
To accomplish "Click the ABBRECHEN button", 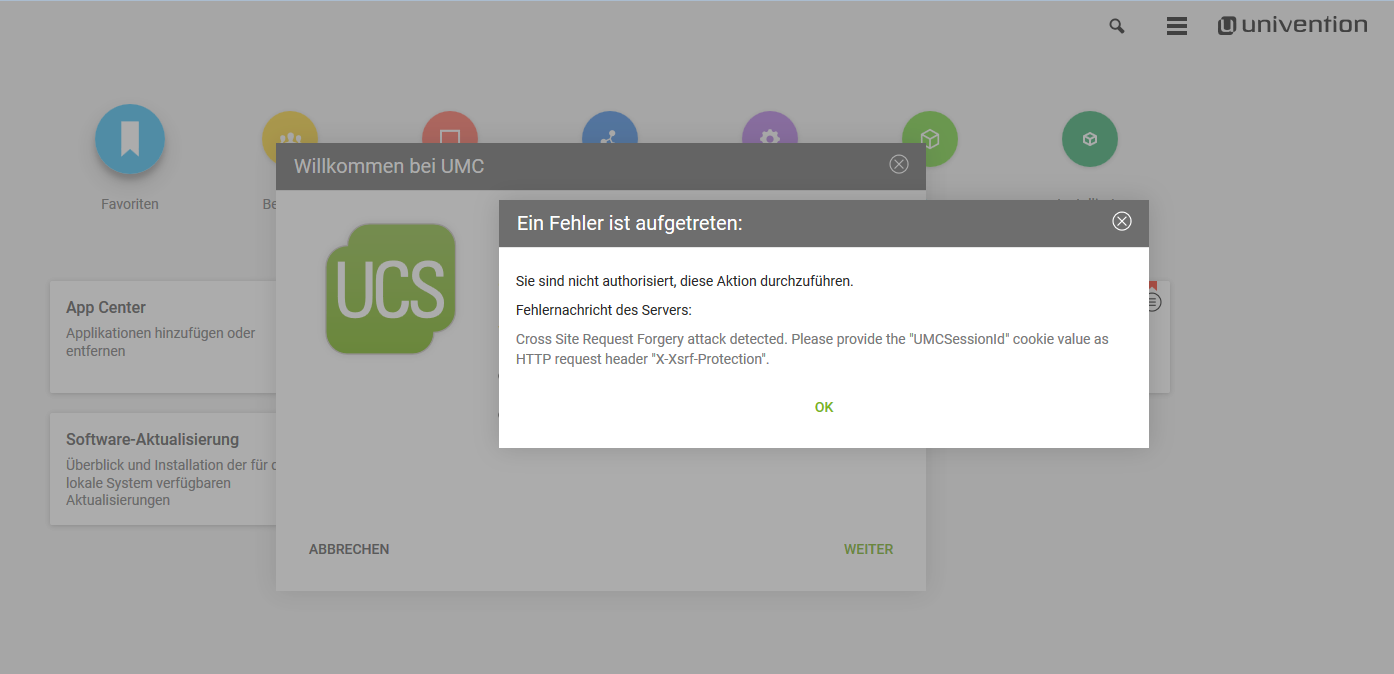I will click(x=349, y=549).
